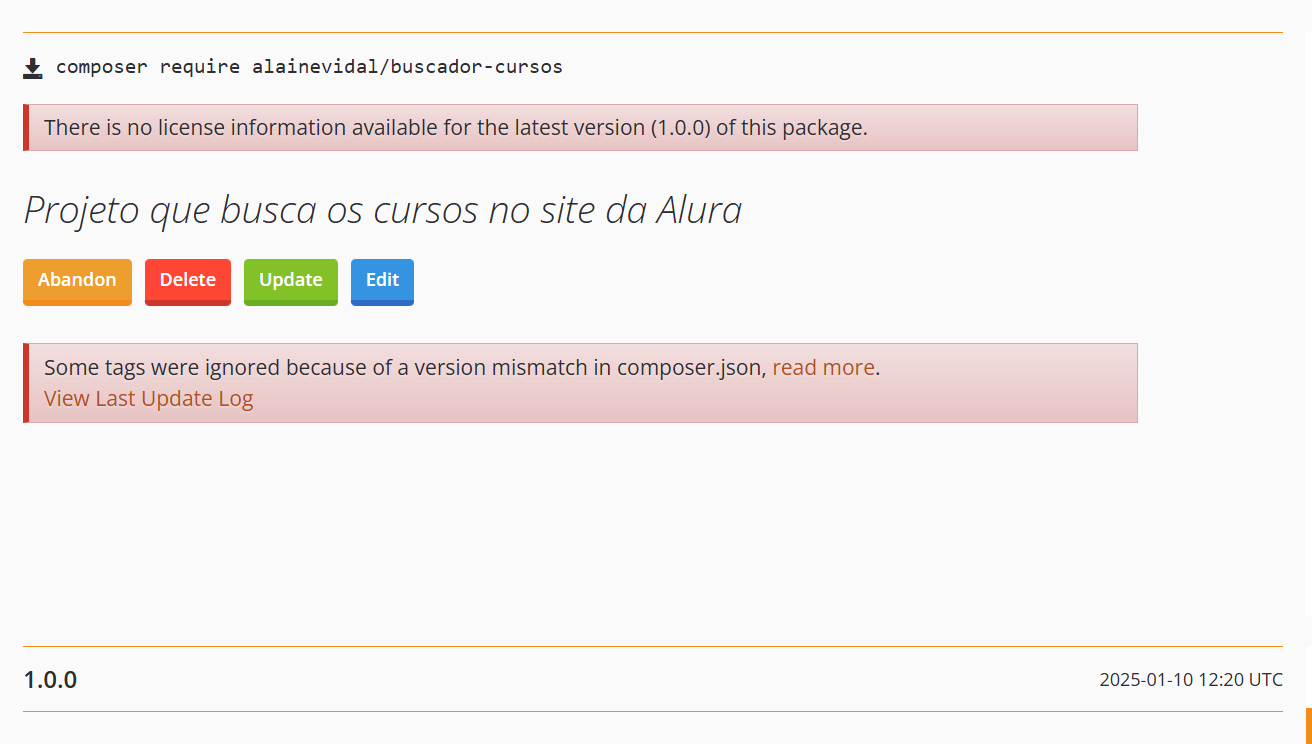Viewport: 1312px width, 744px height.
Task: Open View Last Update Log
Action: 148,398
